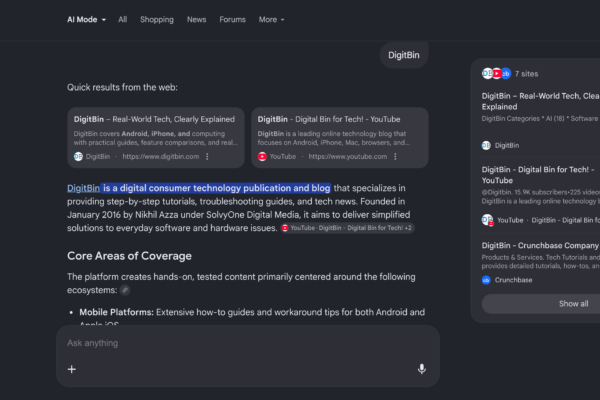The image size is (600, 400).
Task: Switch to the Shopping tab
Action: tap(157, 20)
